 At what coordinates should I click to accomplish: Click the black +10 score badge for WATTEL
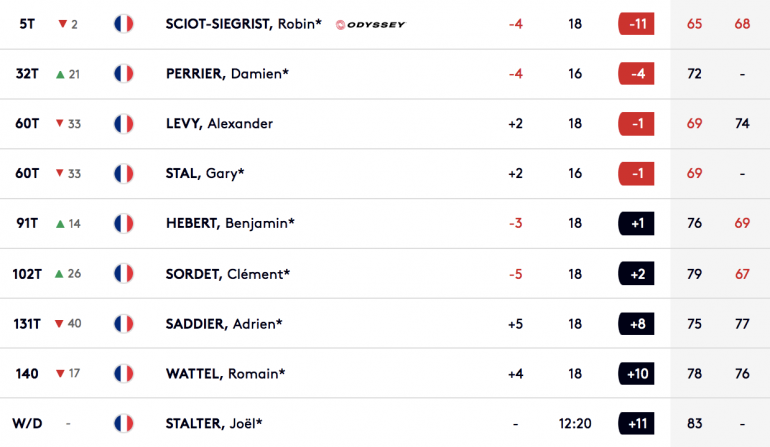coord(636,374)
